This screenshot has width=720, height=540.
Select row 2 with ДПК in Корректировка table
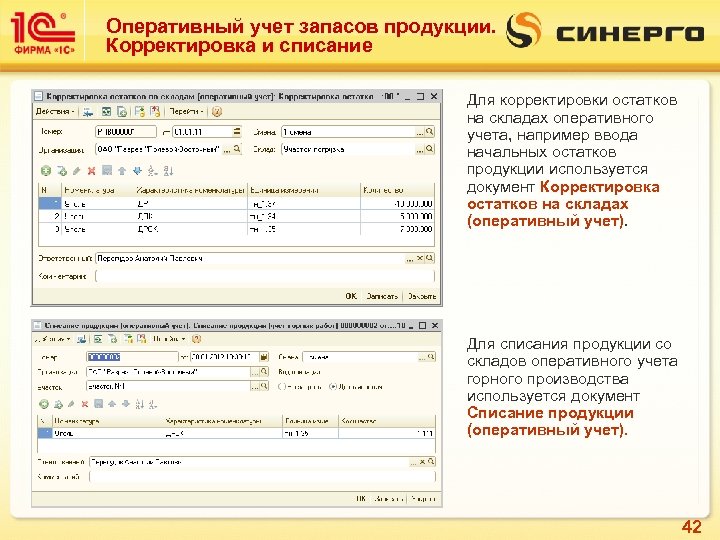pyautogui.click(x=236, y=216)
